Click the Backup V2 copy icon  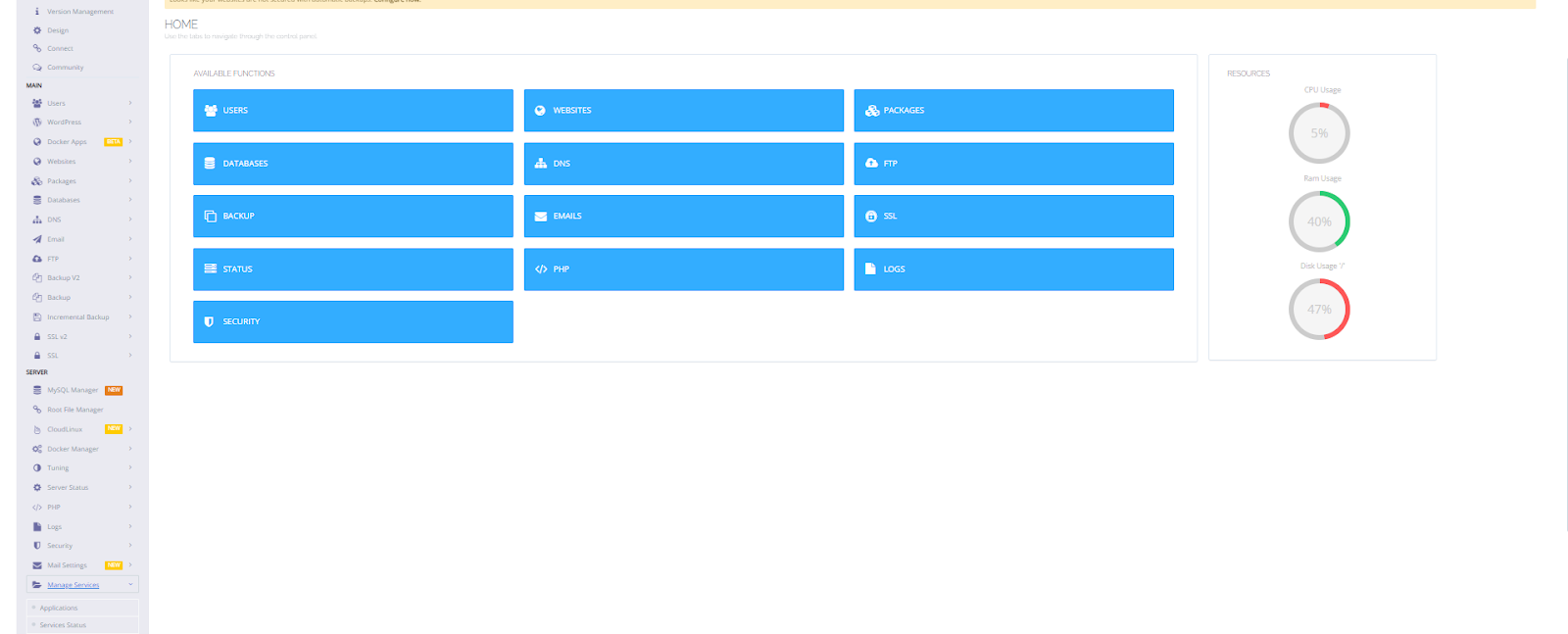(37, 278)
